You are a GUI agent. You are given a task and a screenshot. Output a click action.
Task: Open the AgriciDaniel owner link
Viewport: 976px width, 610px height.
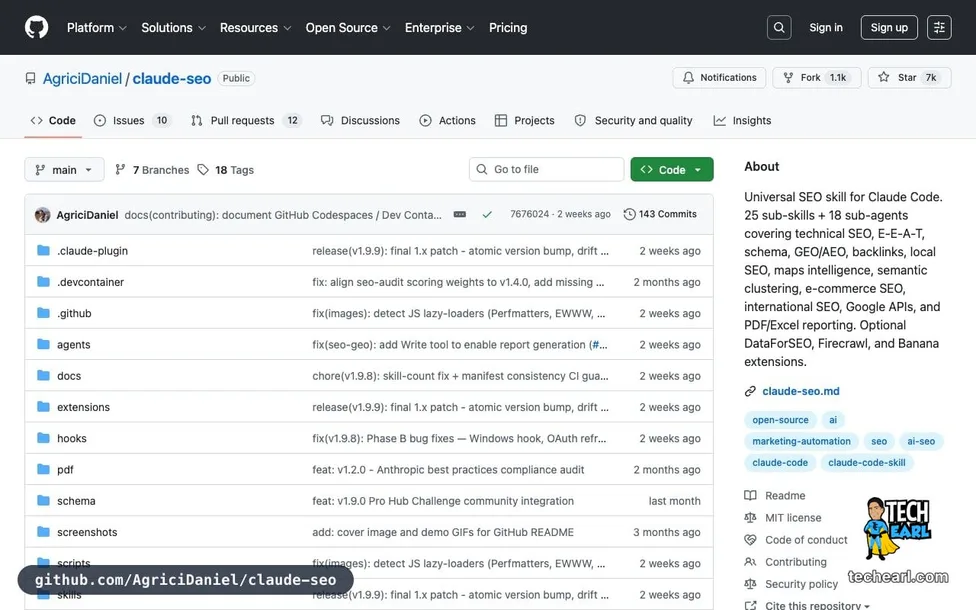82,78
